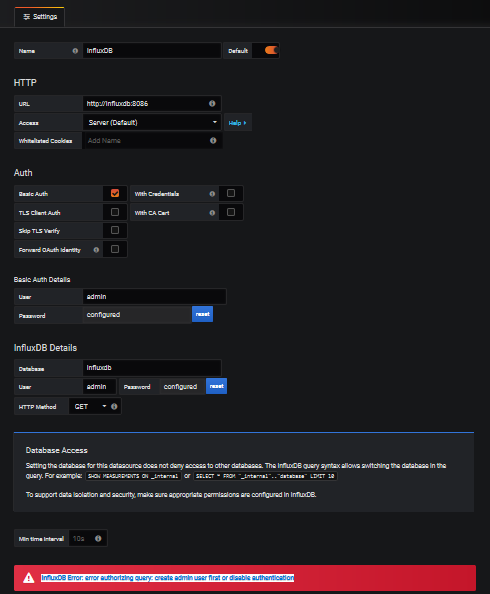Click the warning triangle icon in error banner

29,578
